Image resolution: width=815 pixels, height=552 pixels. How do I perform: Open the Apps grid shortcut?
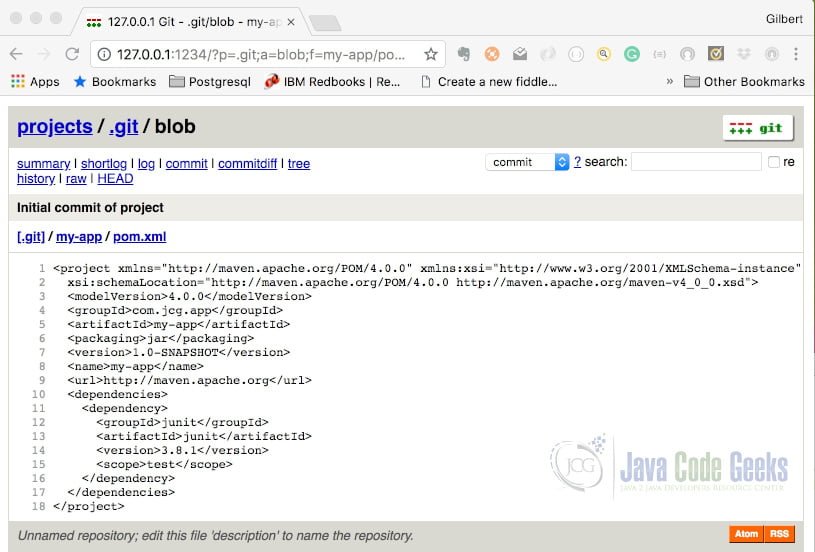point(35,82)
